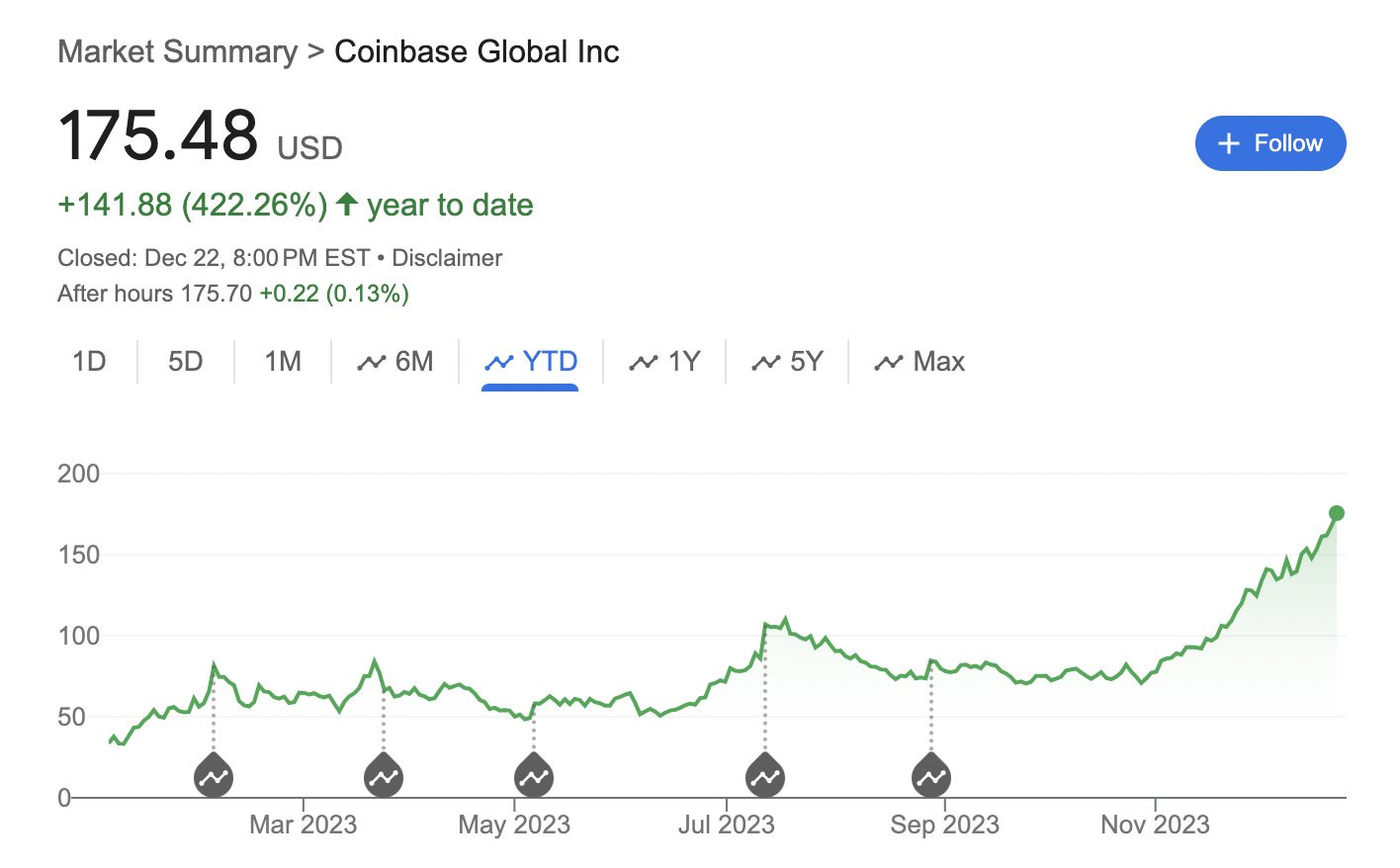Click the news marker icon near September 2023
This screenshot has width=1400, height=868.
(931, 777)
